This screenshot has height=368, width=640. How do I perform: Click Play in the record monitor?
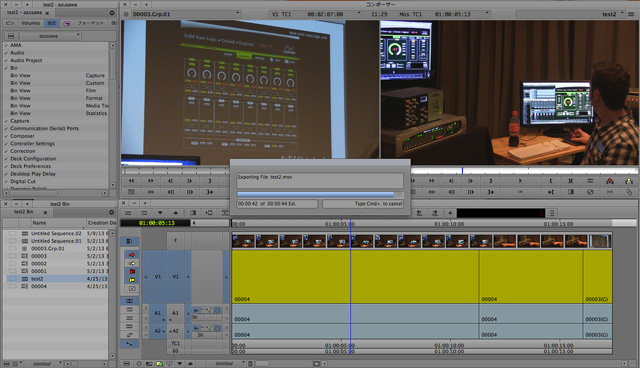[520, 181]
